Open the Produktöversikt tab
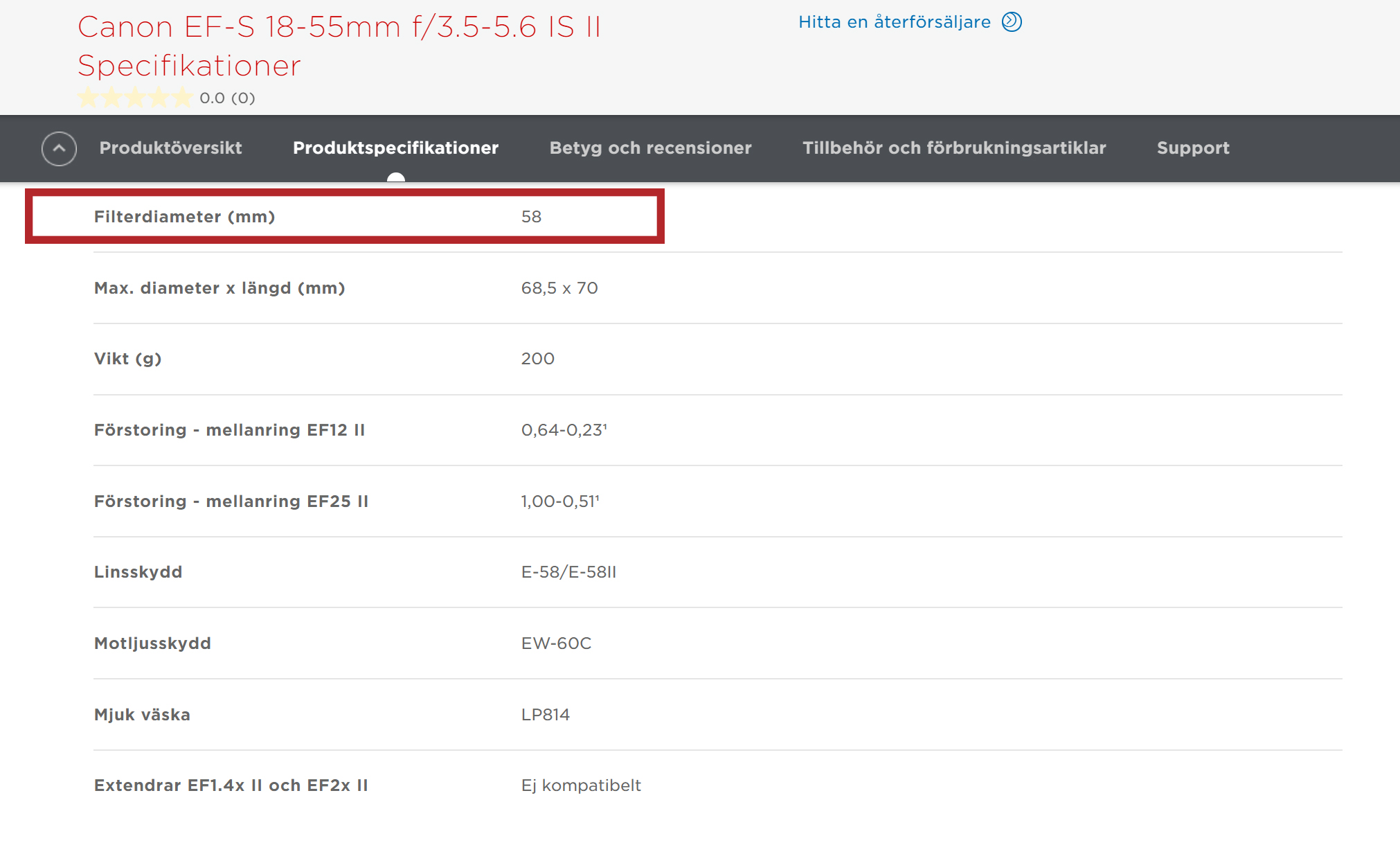The image size is (1400, 863). point(170,148)
